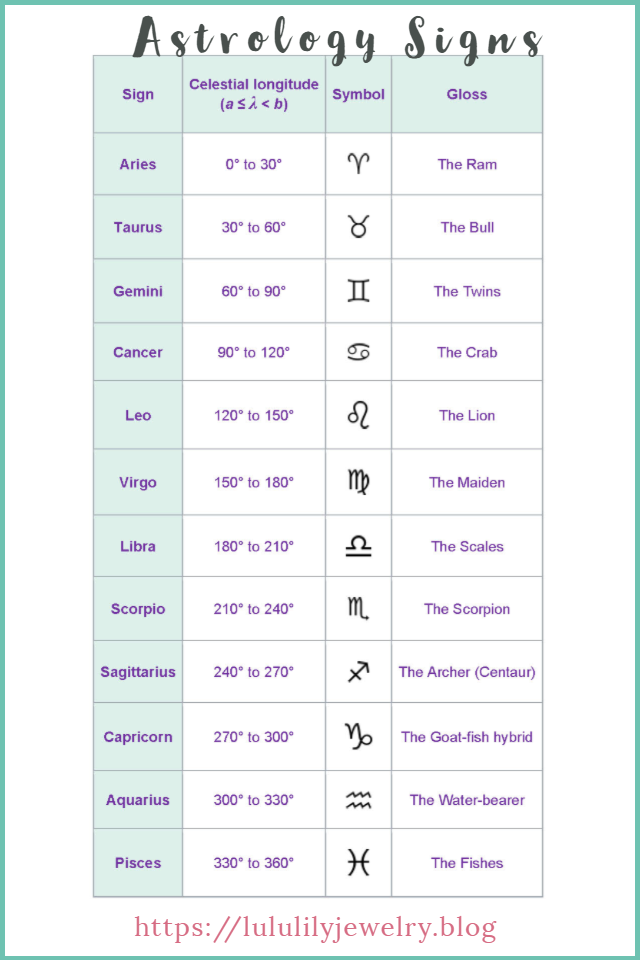Select the Capricorn glyph
Screen dimensions: 640x960
click(358, 737)
